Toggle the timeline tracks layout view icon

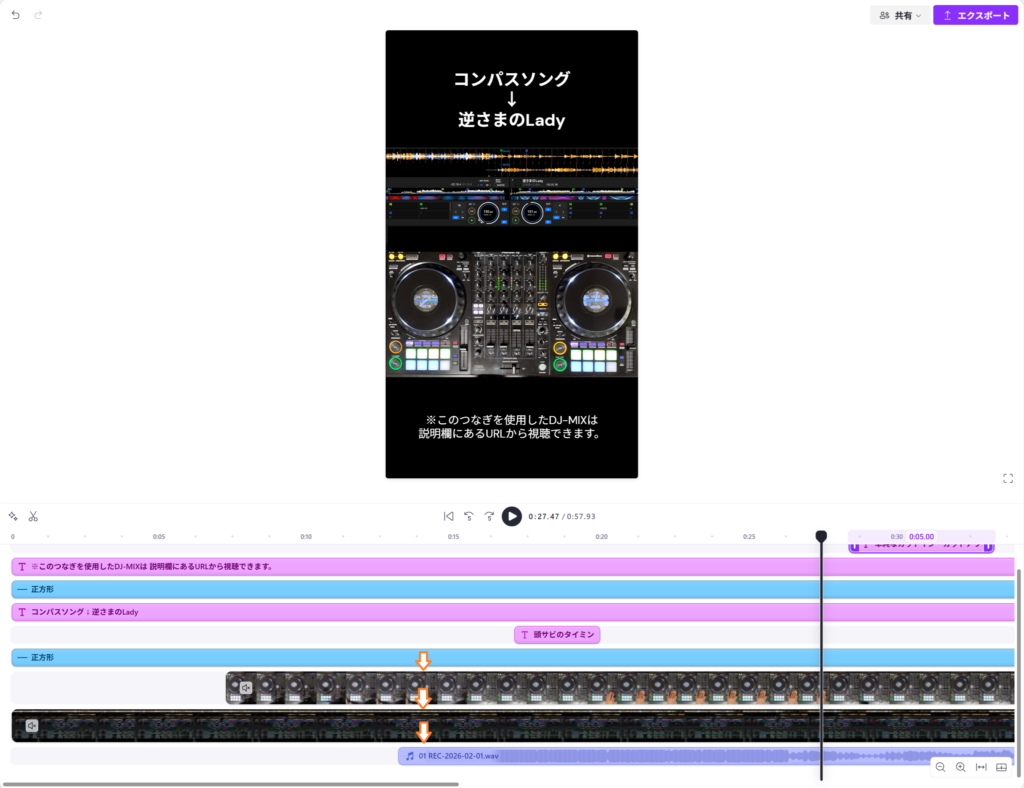click(x=1002, y=767)
